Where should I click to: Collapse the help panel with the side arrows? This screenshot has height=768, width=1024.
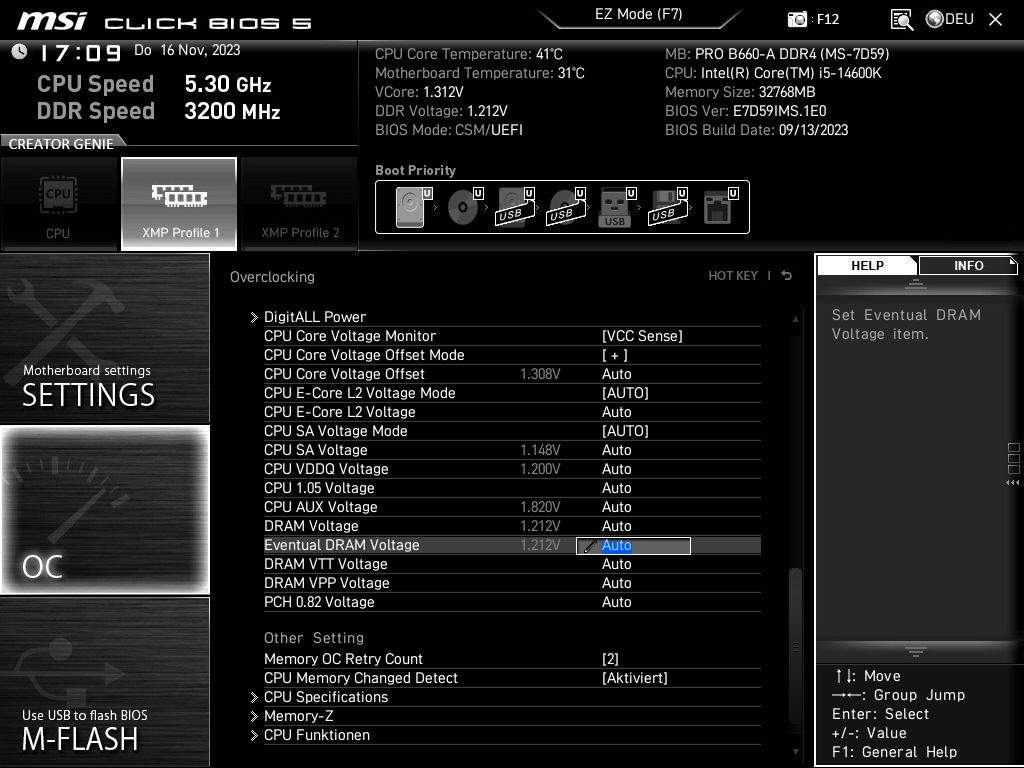tap(1013, 483)
